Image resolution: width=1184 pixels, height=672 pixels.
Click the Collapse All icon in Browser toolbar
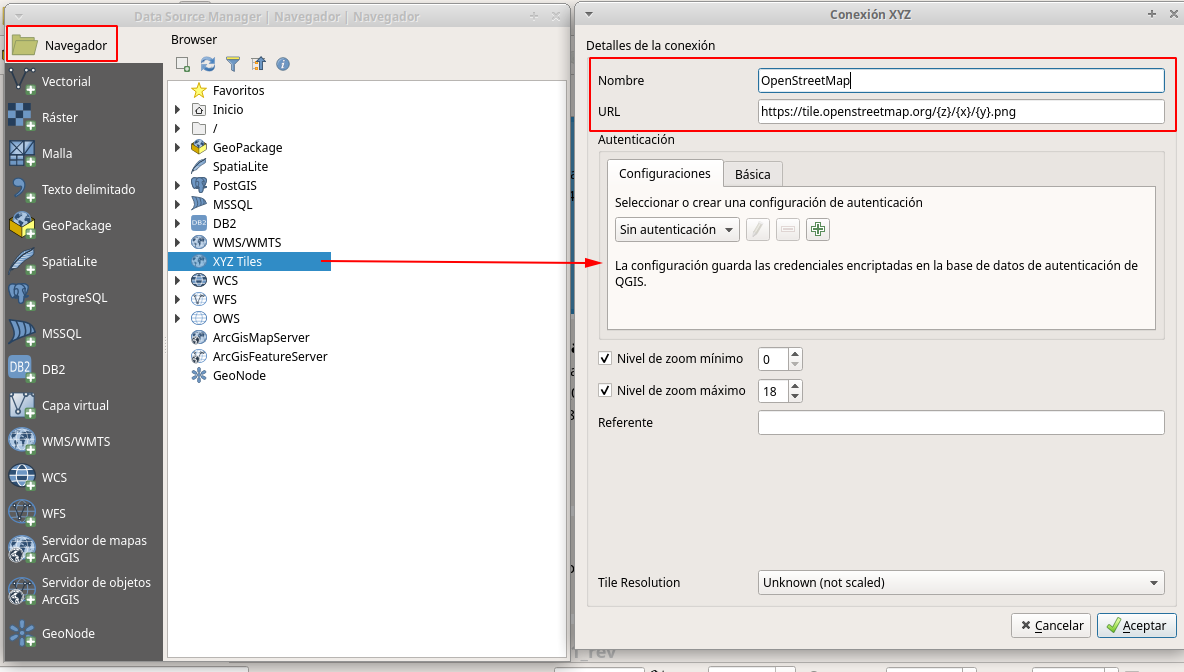tap(259, 64)
